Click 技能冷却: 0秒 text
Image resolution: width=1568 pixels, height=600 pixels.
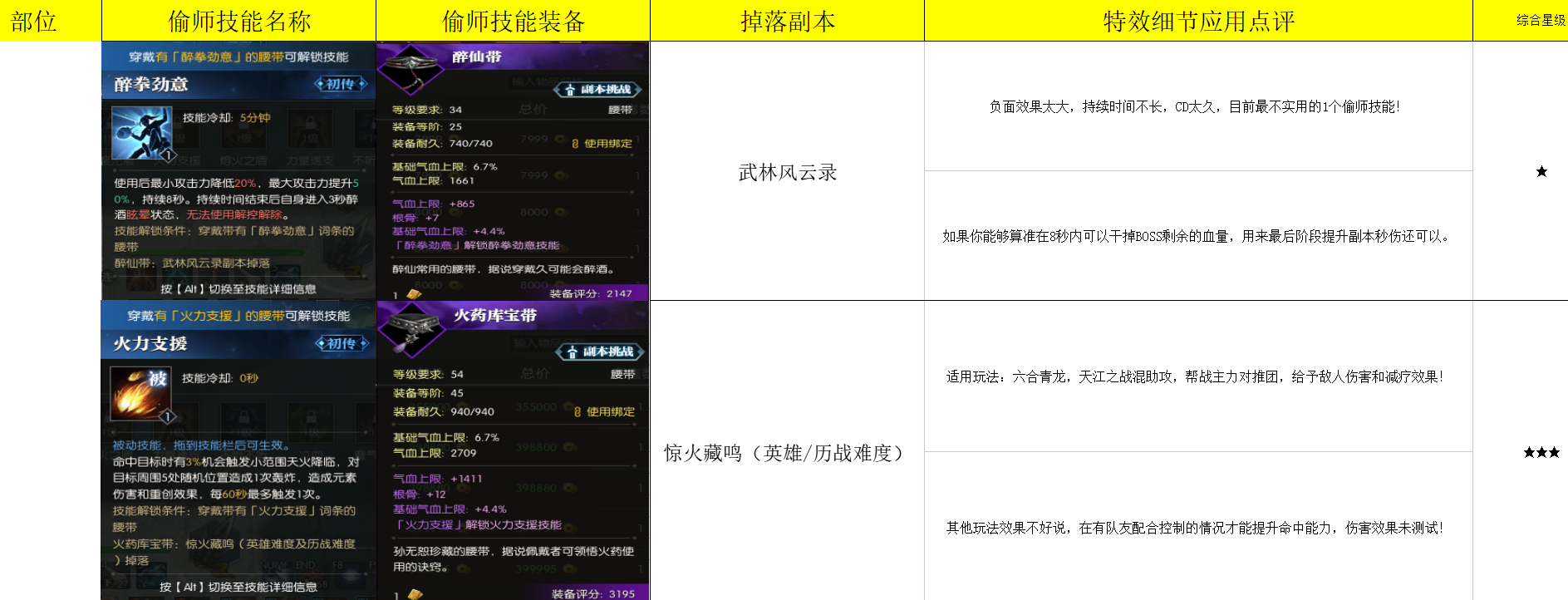point(220,378)
